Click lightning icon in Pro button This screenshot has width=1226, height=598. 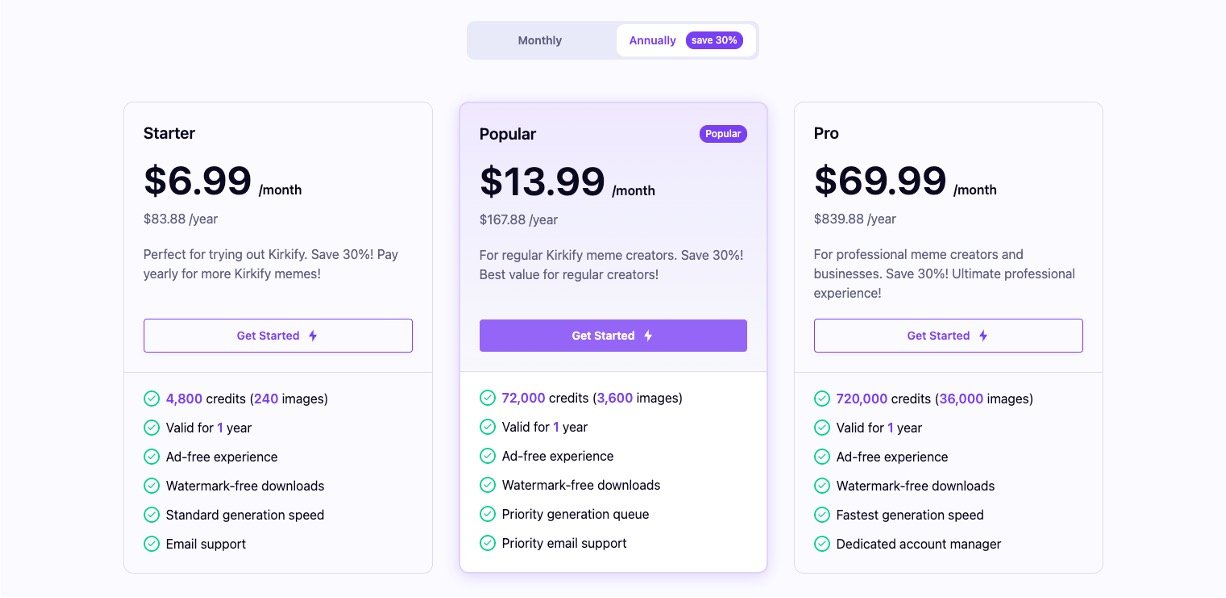pos(983,336)
